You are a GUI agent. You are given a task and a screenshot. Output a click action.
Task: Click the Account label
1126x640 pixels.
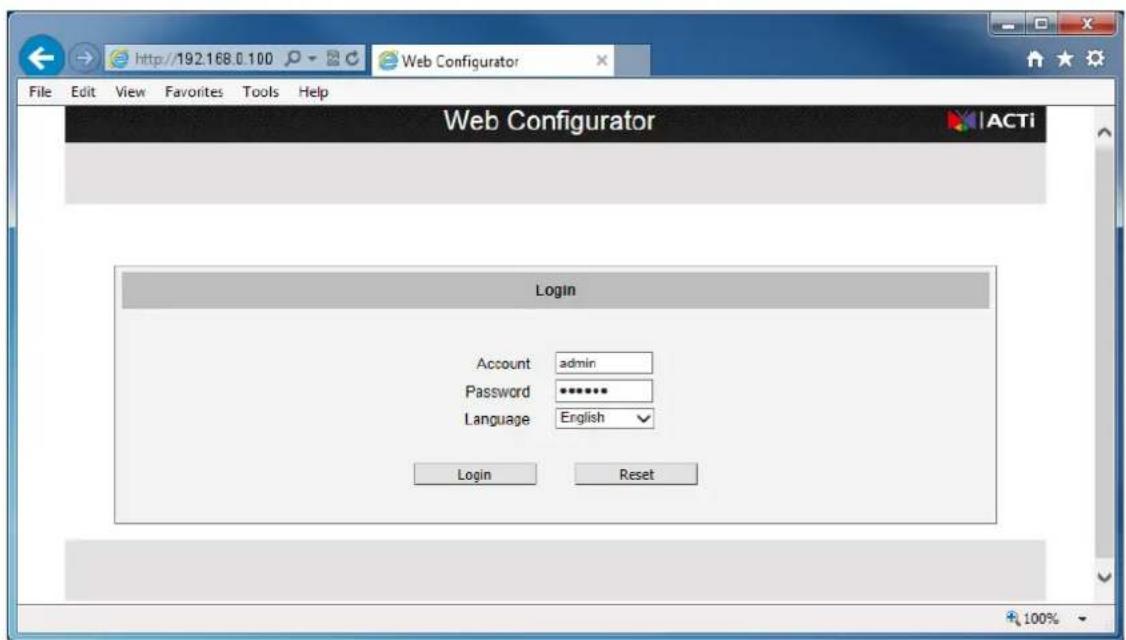pos(503,363)
